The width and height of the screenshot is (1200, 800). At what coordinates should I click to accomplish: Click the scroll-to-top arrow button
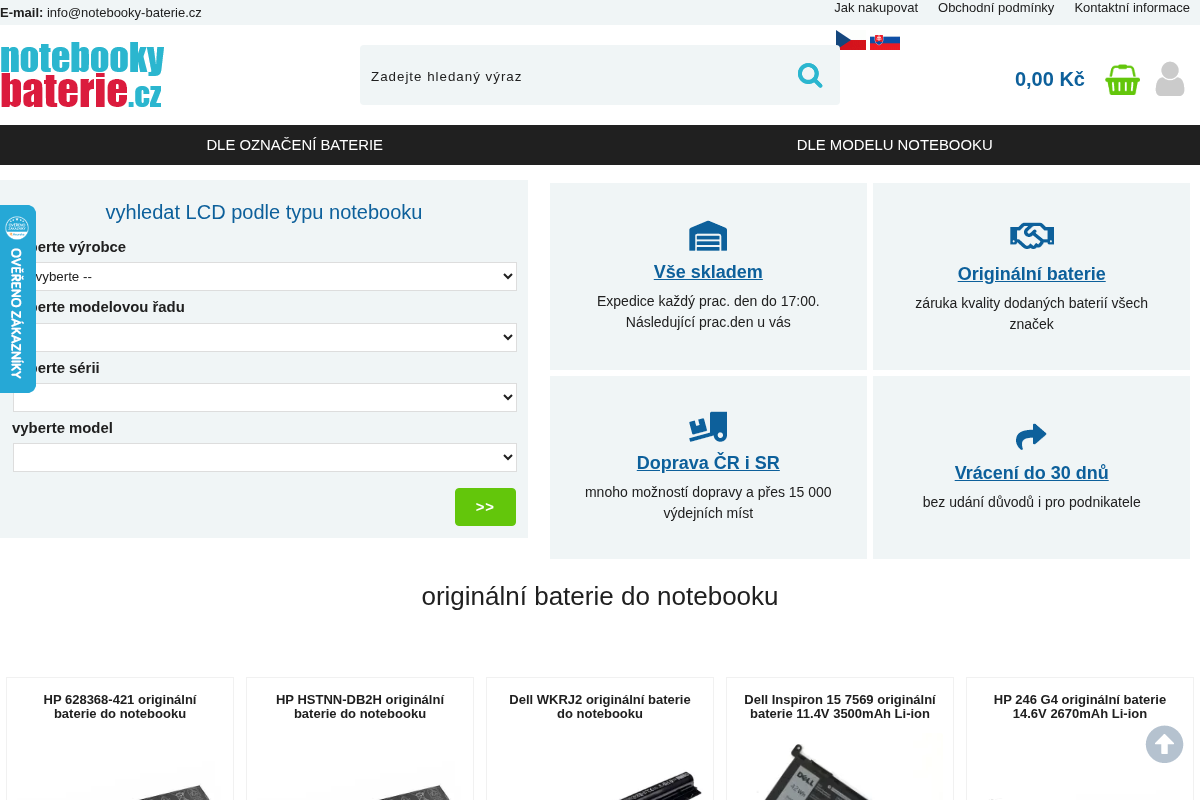click(1164, 744)
